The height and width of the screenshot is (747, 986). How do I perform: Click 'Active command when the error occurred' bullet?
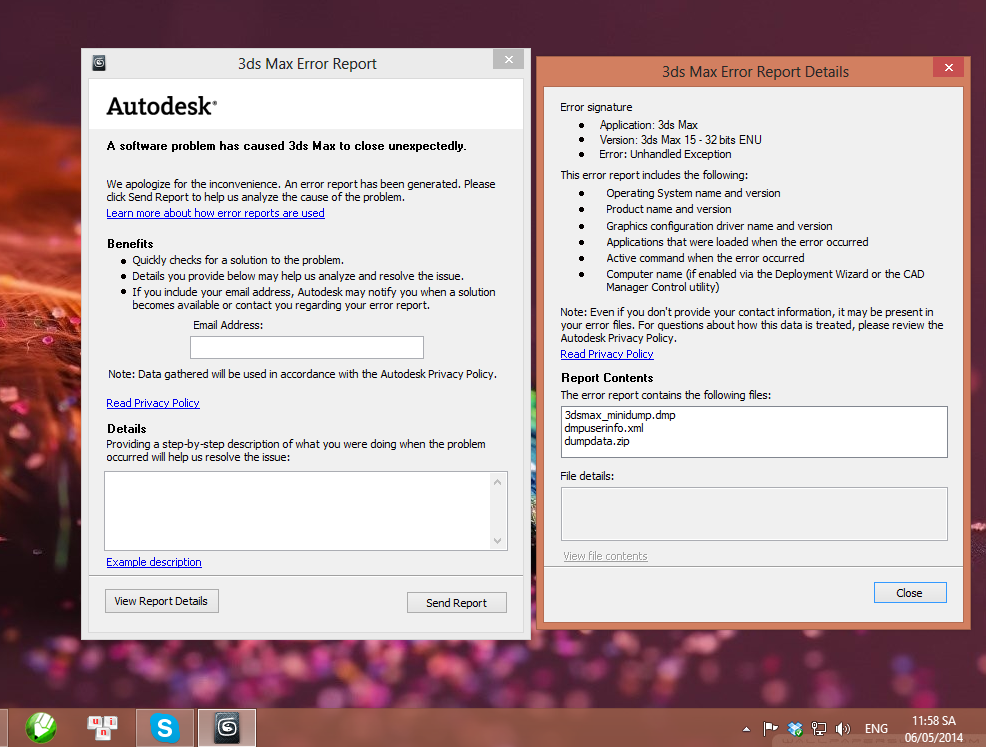[x=705, y=258]
